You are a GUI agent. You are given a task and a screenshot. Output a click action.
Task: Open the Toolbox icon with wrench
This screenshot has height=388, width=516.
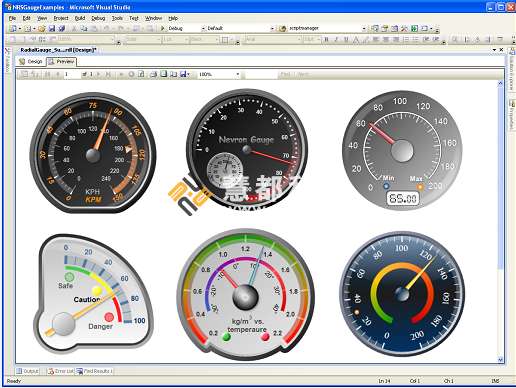pyautogui.click(x=404, y=28)
